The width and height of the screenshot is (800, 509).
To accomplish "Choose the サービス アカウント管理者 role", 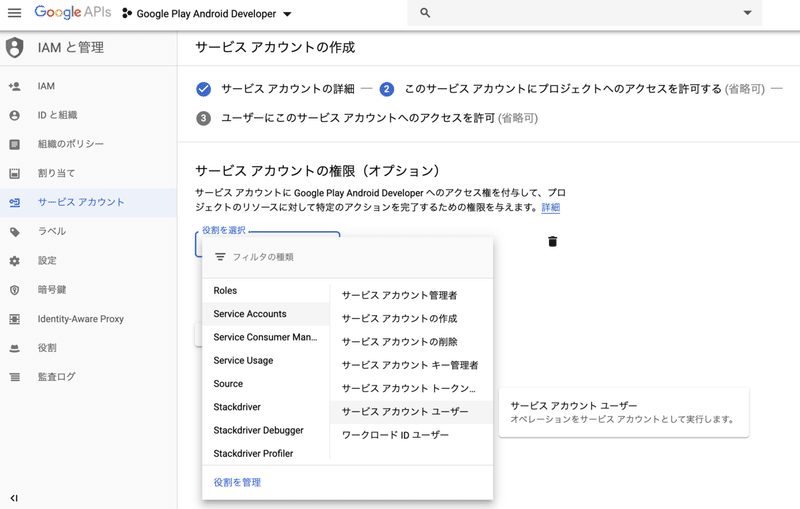I will (x=411, y=295).
